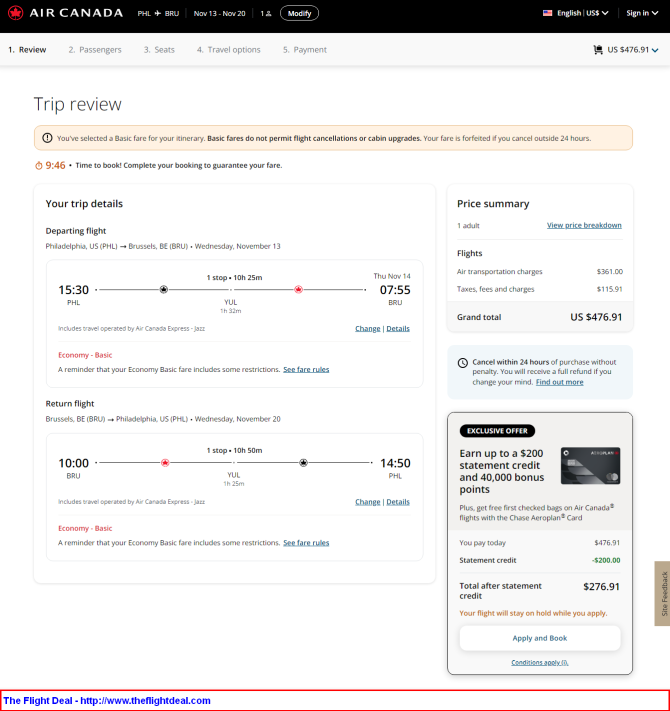Image resolution: width=670 pixels, height=711 pixels.
Task: Click Change for the return flight
Action: click(368, 502)
